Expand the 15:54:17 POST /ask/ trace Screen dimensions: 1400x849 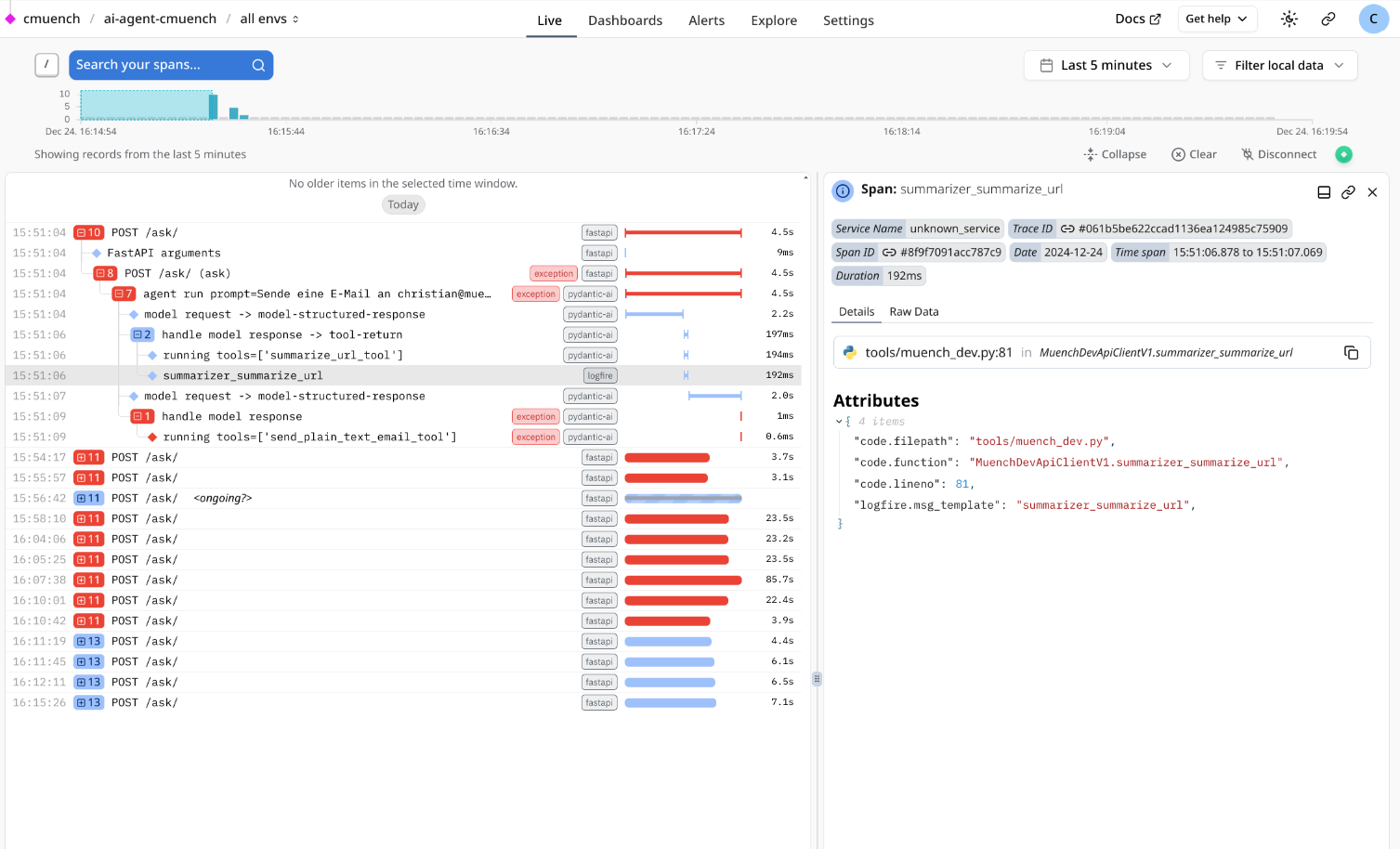click(x=89, y=457)
